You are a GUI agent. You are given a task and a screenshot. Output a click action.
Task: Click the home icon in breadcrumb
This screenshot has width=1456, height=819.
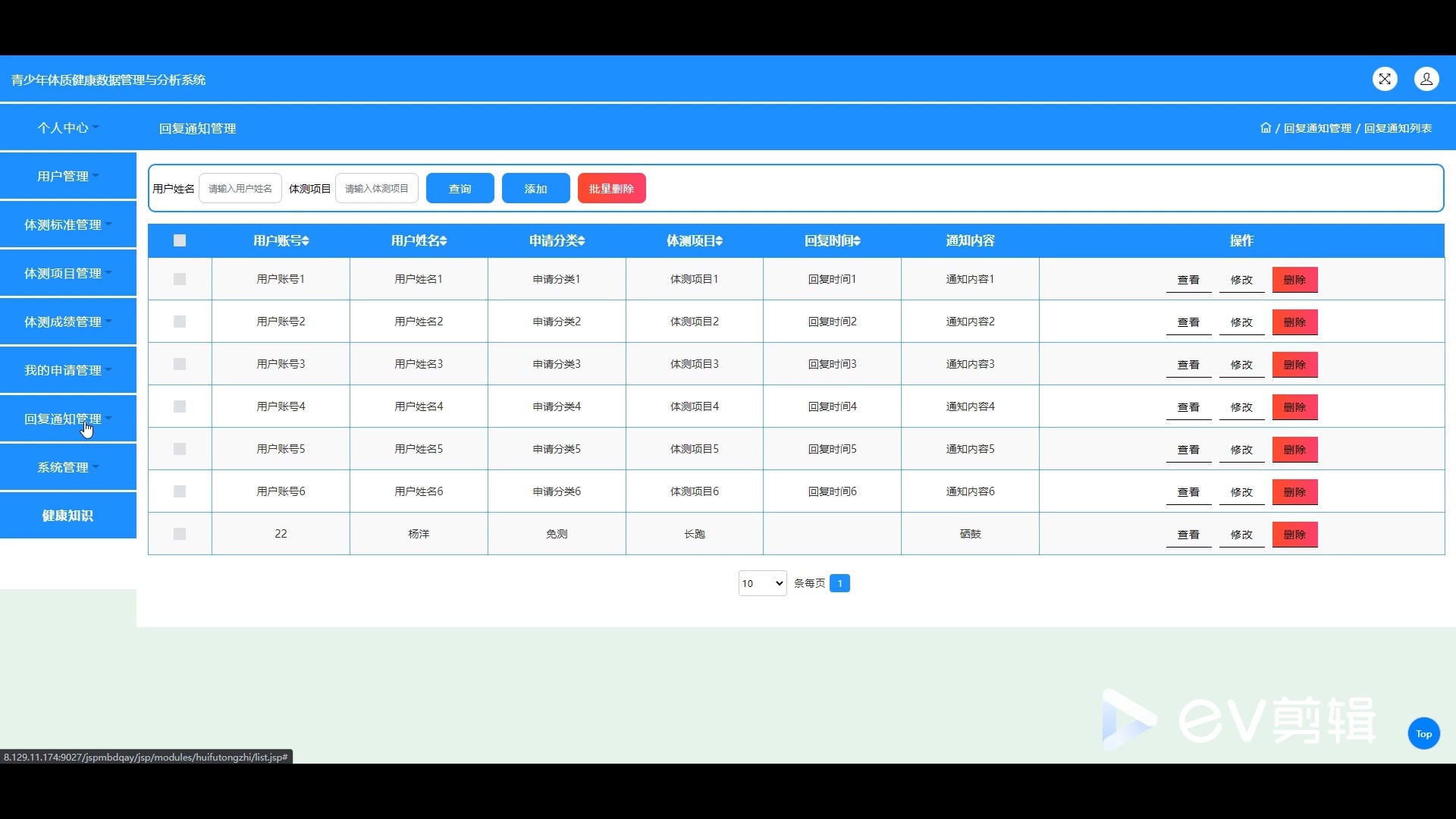[1266, 128]
